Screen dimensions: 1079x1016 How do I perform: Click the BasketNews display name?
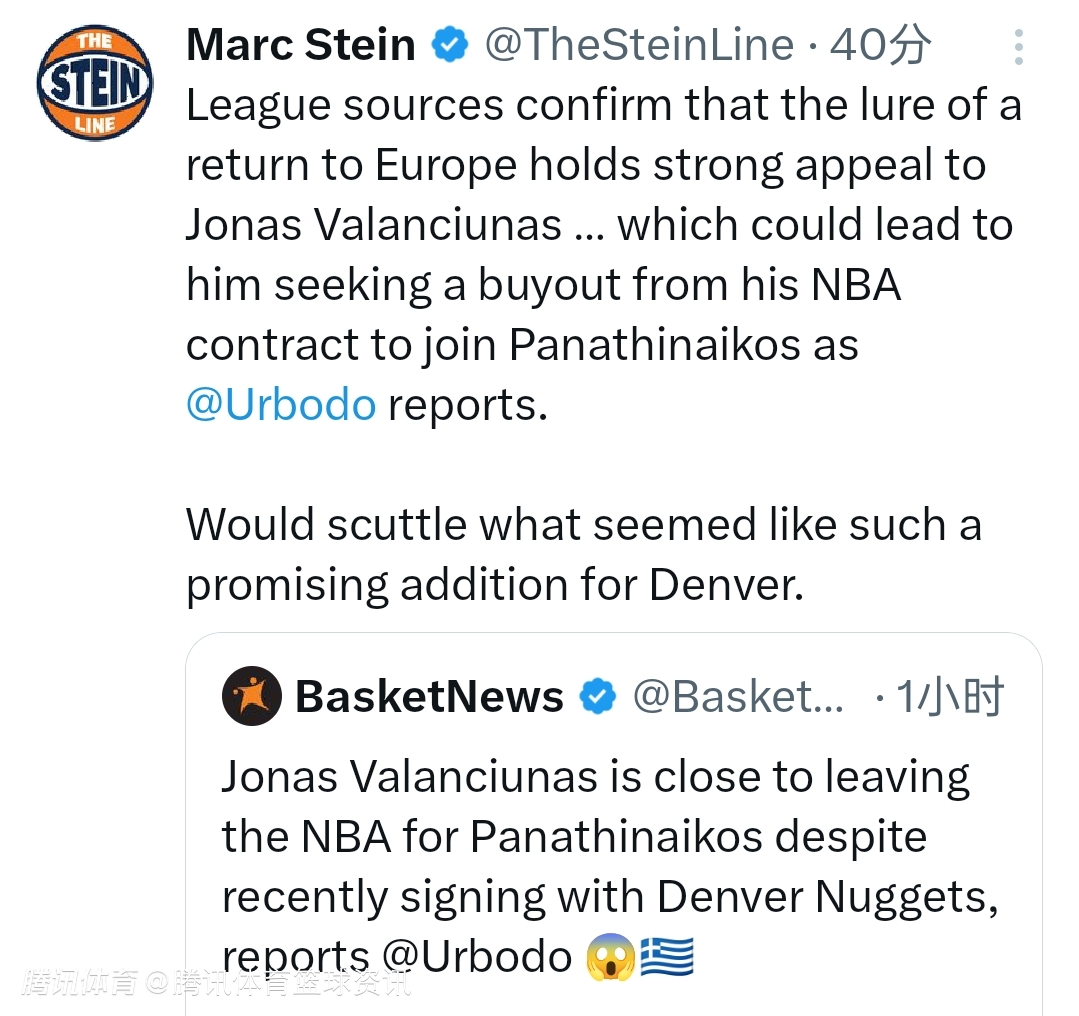click(x=429, y=697)
